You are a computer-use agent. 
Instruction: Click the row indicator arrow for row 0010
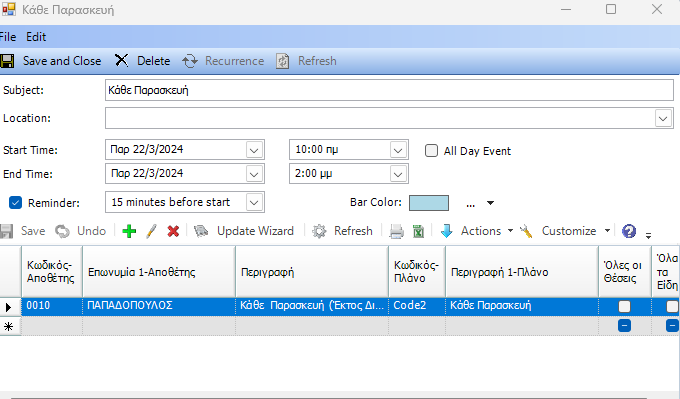tap(9, 307)
